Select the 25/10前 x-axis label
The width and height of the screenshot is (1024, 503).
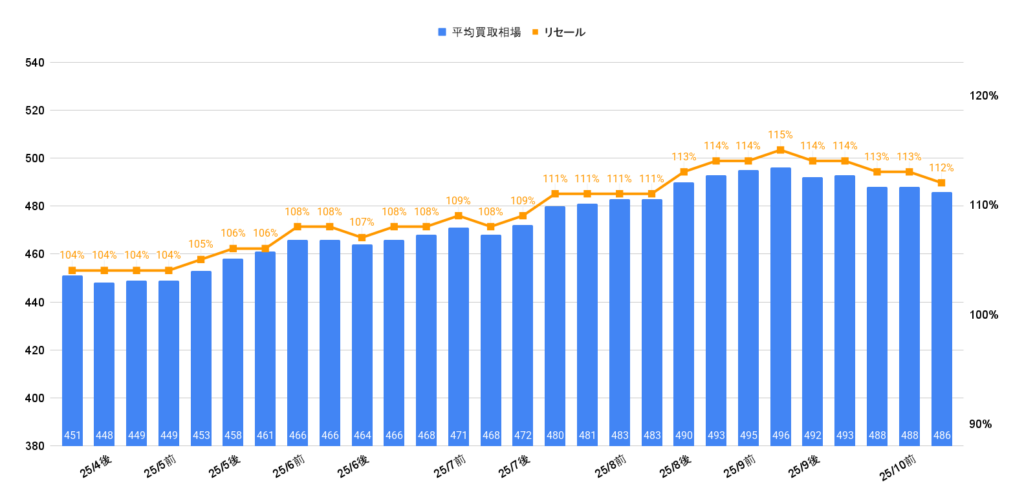[x=897, y=468]
